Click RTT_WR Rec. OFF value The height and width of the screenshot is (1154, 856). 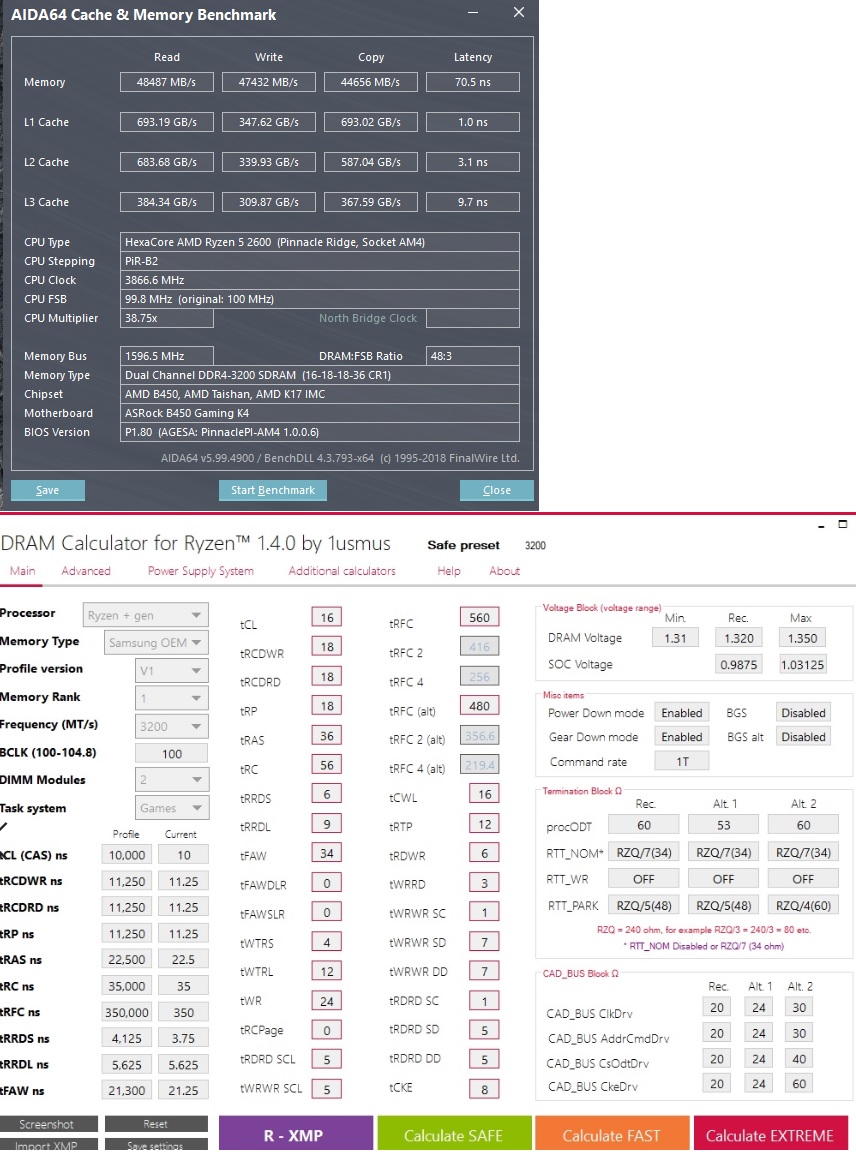pyautogui.click(x=644, y=879)
